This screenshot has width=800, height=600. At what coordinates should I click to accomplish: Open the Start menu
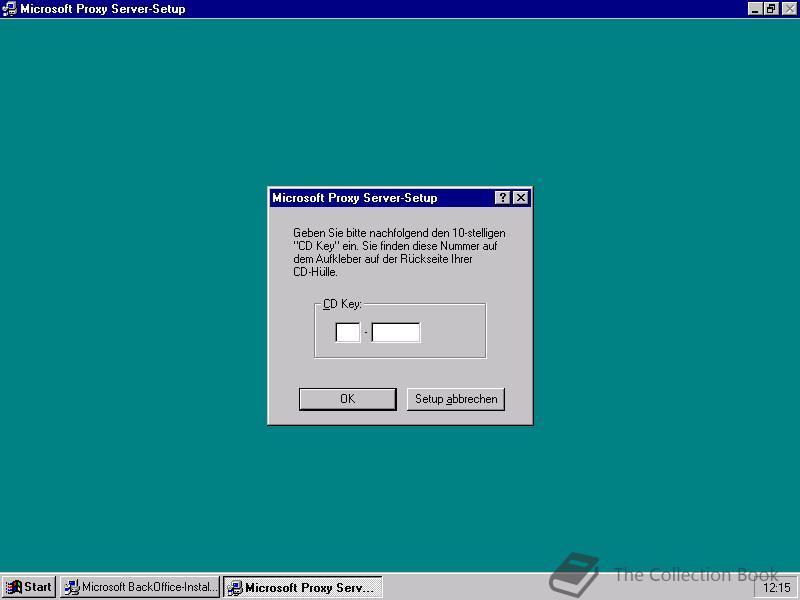click(29, 587)
